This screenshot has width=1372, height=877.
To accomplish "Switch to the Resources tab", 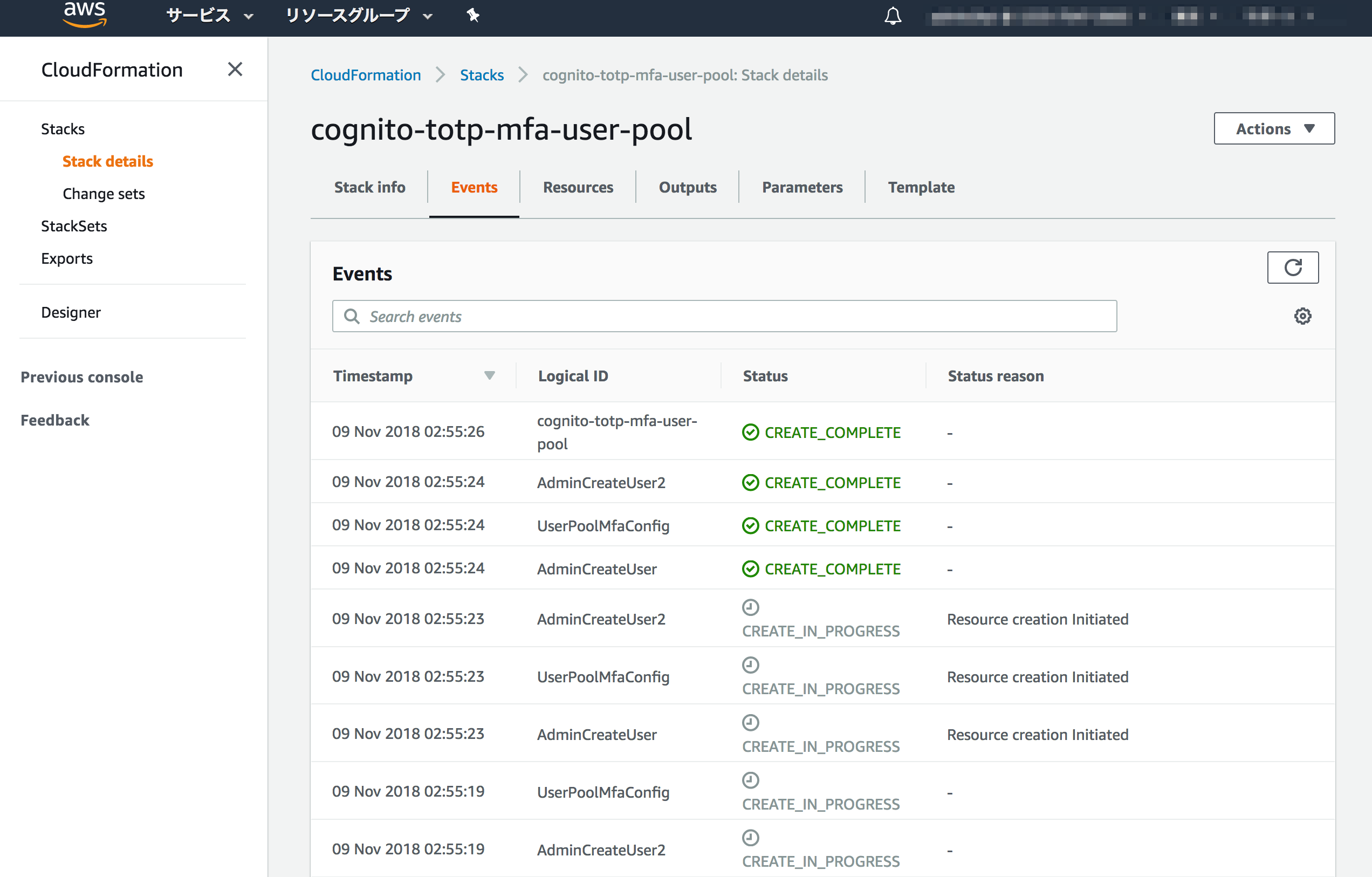I will point(578,187).
